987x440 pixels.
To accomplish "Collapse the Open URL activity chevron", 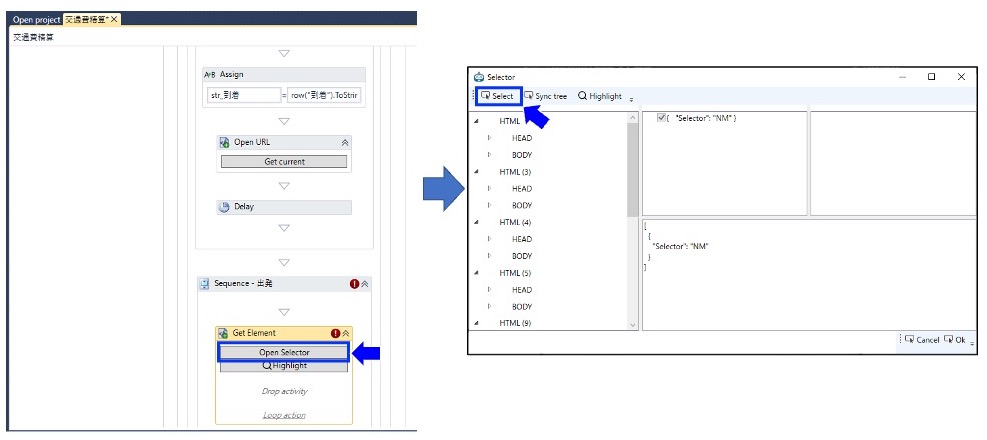I will coord(344,143).
